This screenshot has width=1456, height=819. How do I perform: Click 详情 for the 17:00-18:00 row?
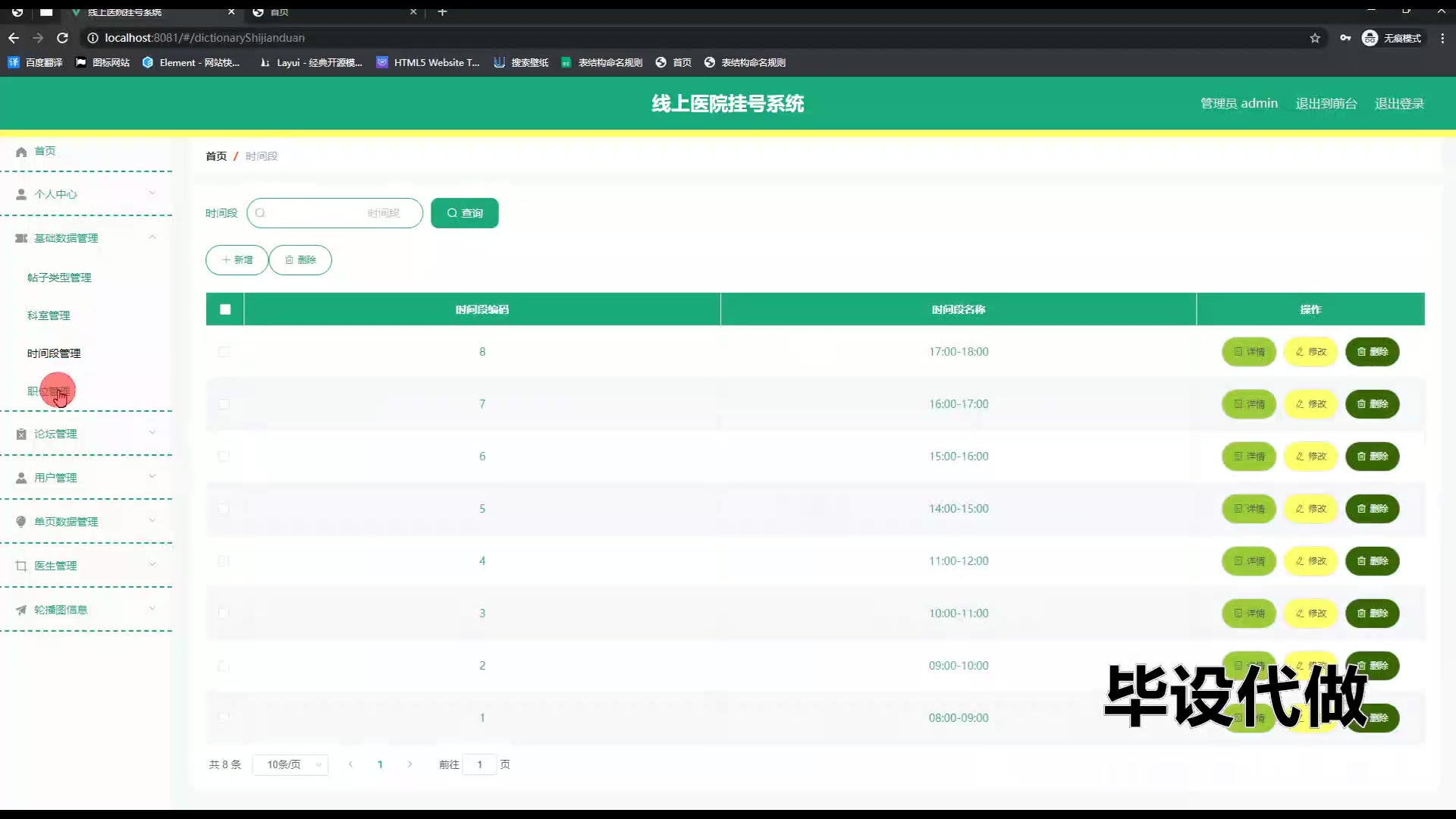coord(1249,352)
